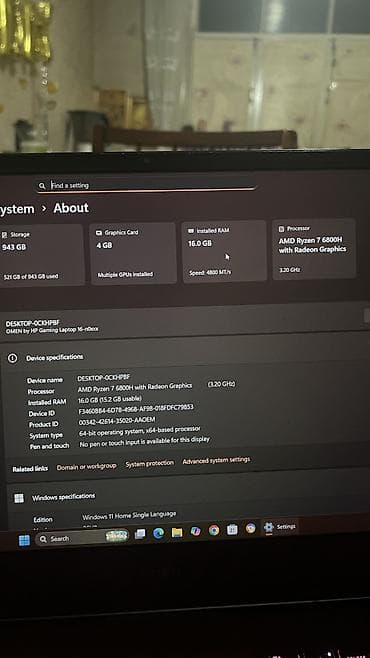The width and height of the screenshot is (370, 658).
Task: Click the OMEN by HP Gaming Laptop text
Action: tap(52, 330)
